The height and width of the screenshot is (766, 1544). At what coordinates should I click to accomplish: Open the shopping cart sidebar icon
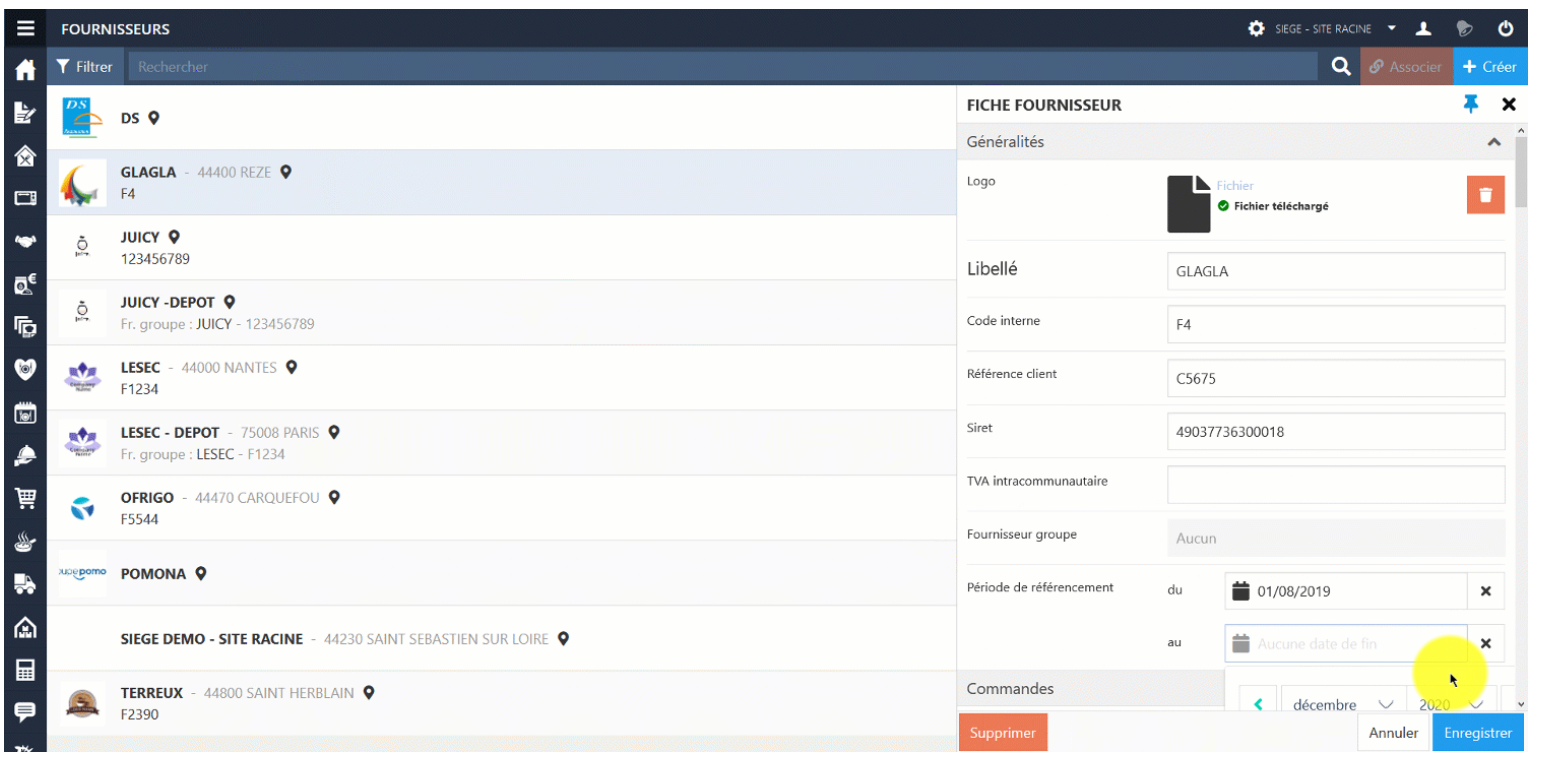(x=25, y=498)
